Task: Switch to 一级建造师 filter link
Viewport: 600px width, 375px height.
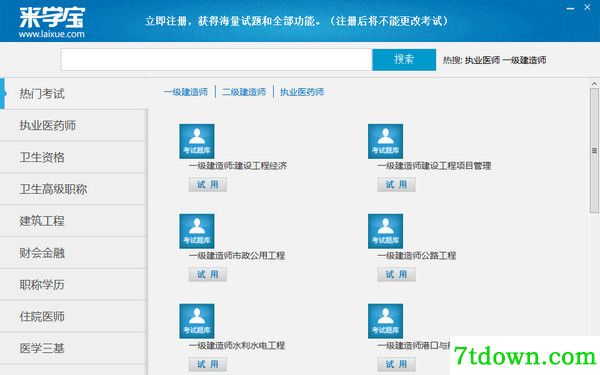Action: (x=186, y=92)
